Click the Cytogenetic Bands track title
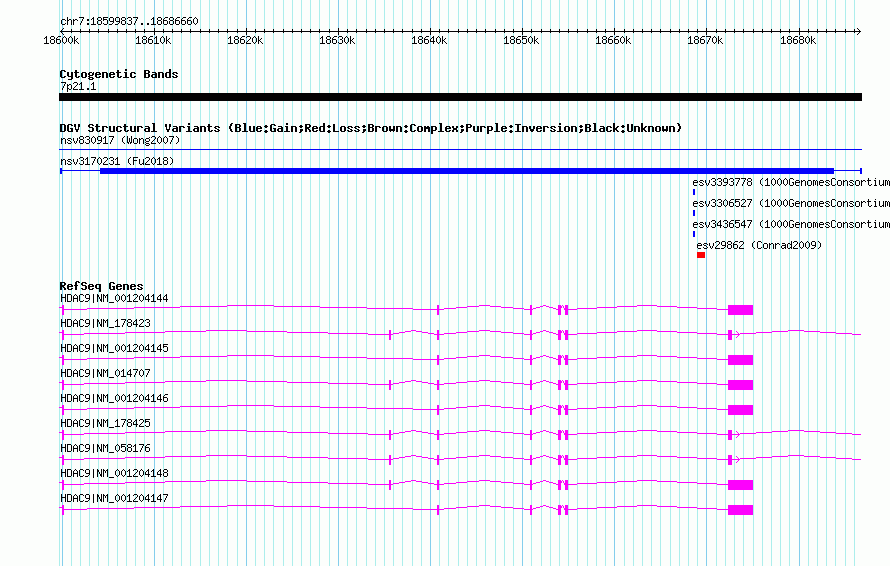This screenshot has width=890, height=566. point(119,74)
